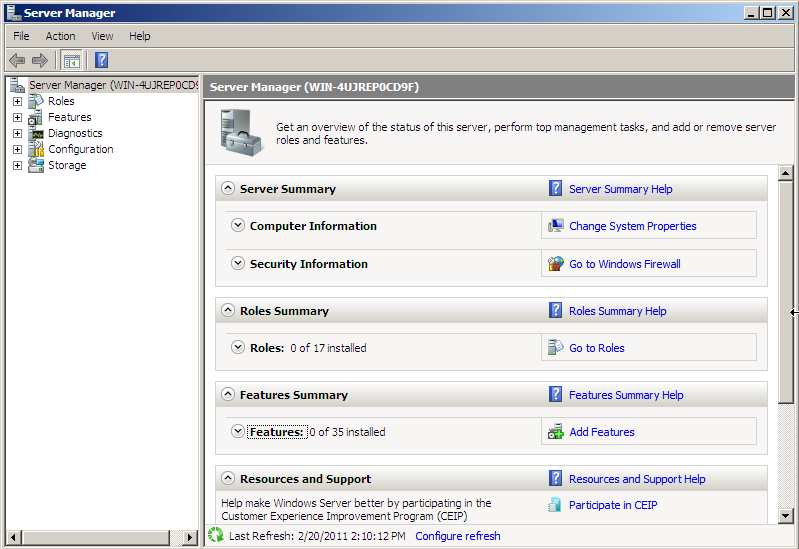
Task: Collapse the Server Summary section
Action: [x=228, y=188]
